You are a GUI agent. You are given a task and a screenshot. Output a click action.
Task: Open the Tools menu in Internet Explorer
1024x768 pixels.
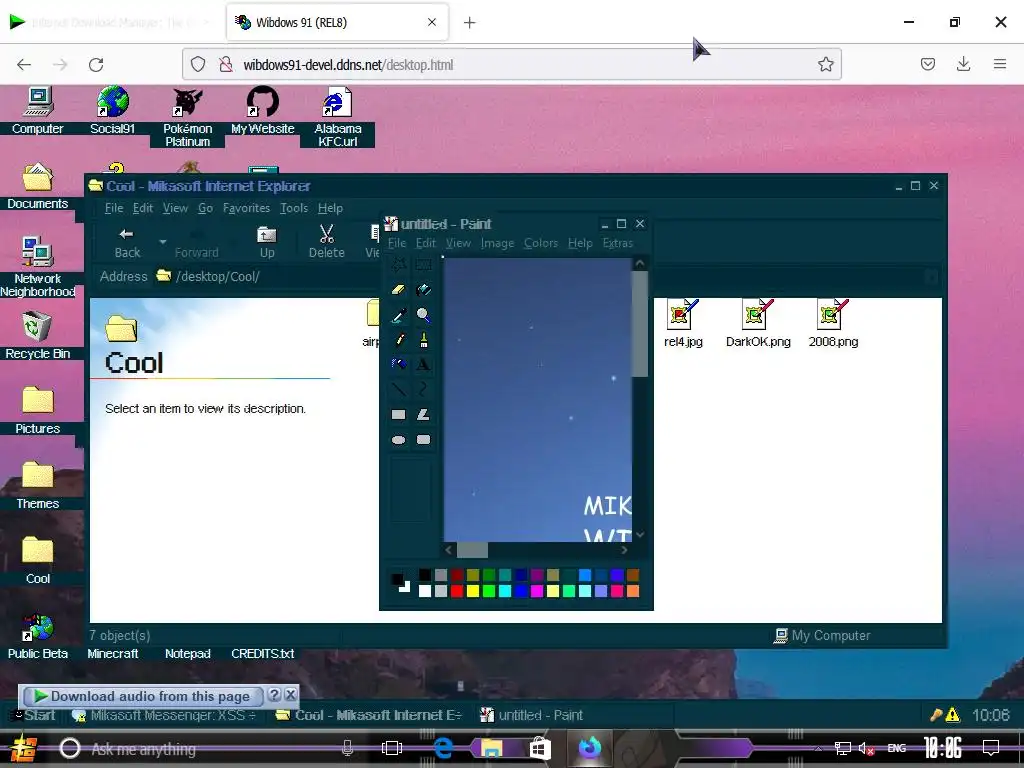tap(294, 208)
